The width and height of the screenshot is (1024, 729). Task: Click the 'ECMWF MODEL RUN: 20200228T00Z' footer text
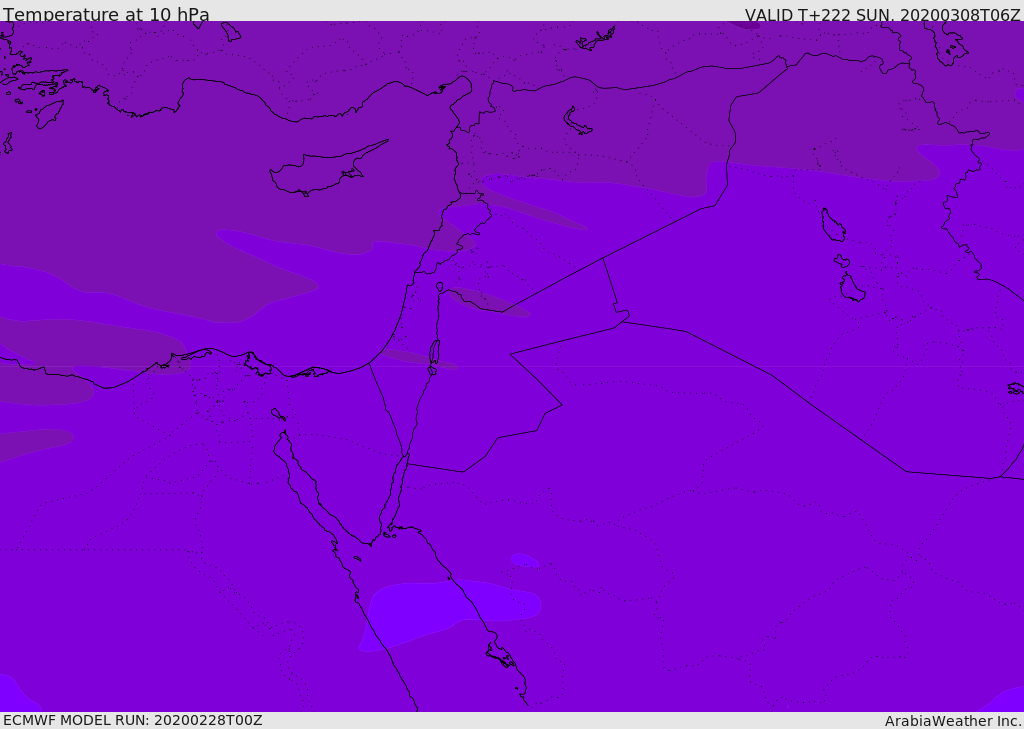point(133,721)
